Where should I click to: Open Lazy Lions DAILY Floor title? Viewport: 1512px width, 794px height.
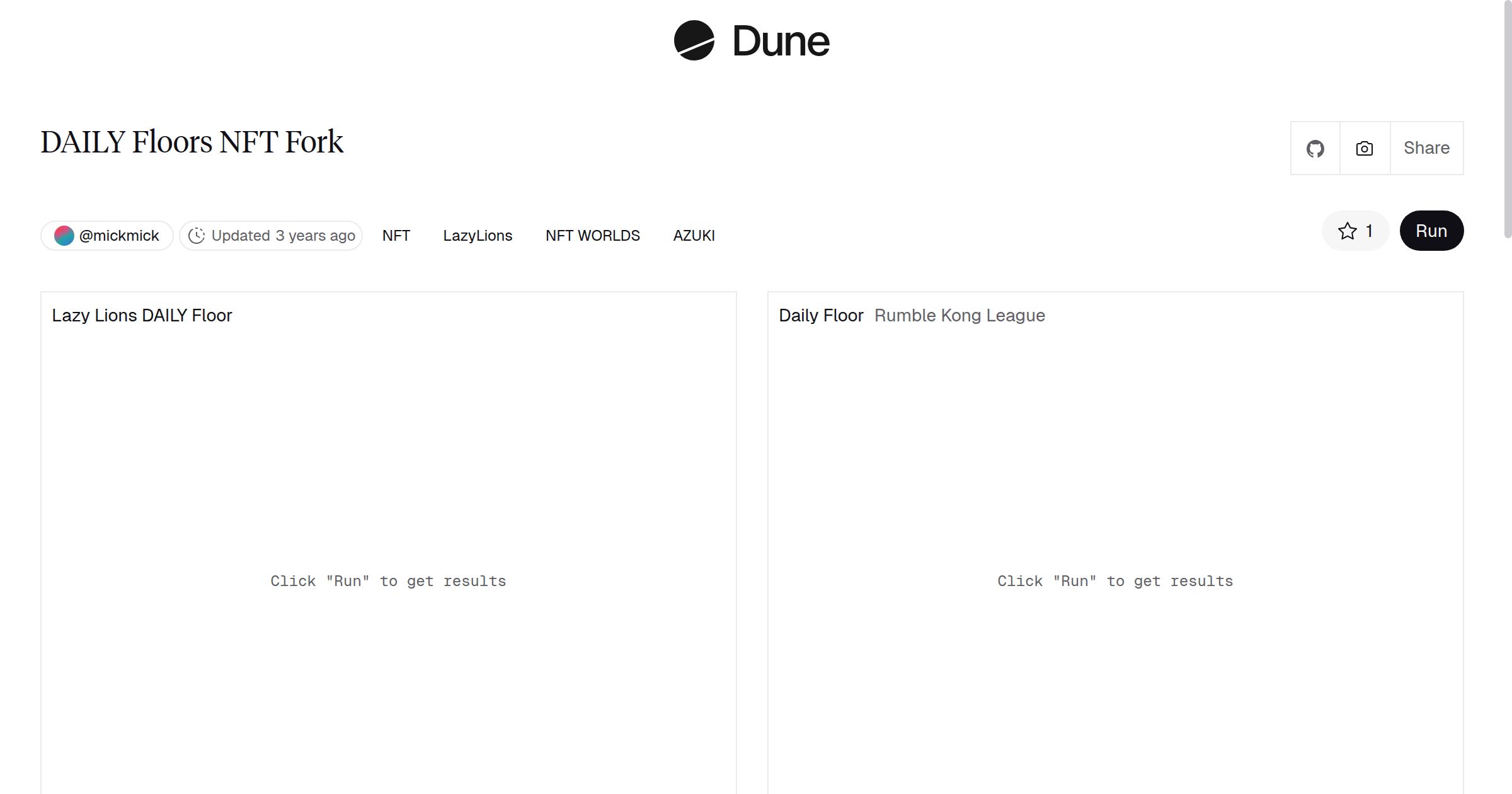click(x=142, y=315)
